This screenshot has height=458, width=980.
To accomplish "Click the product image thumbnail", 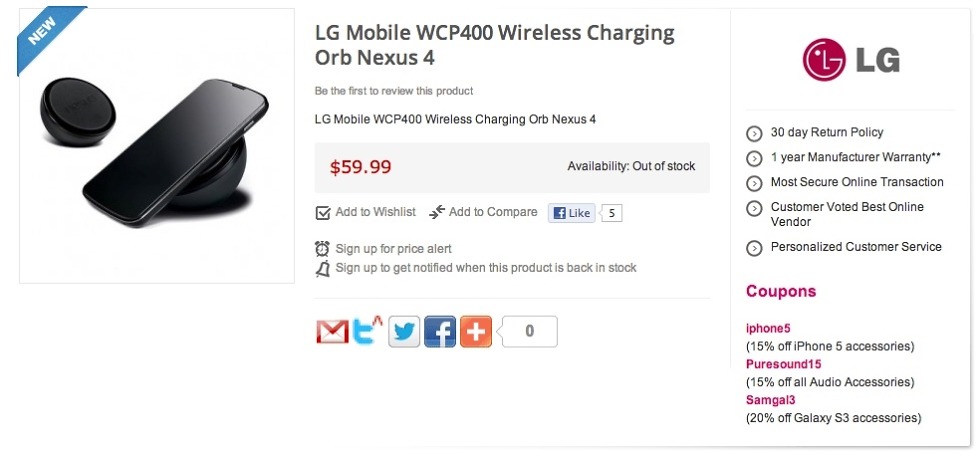I will [156, 146].
